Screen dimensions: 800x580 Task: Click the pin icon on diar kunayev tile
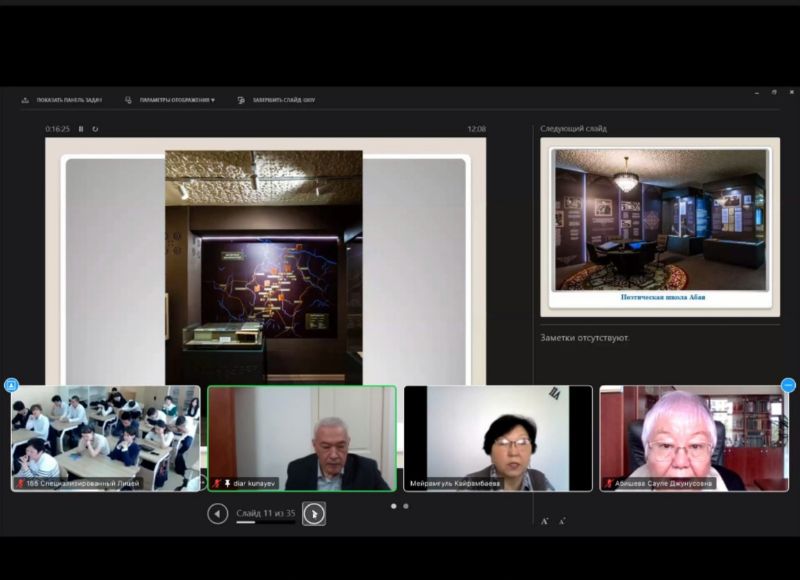pyautogui.click(x=227, y=483)
